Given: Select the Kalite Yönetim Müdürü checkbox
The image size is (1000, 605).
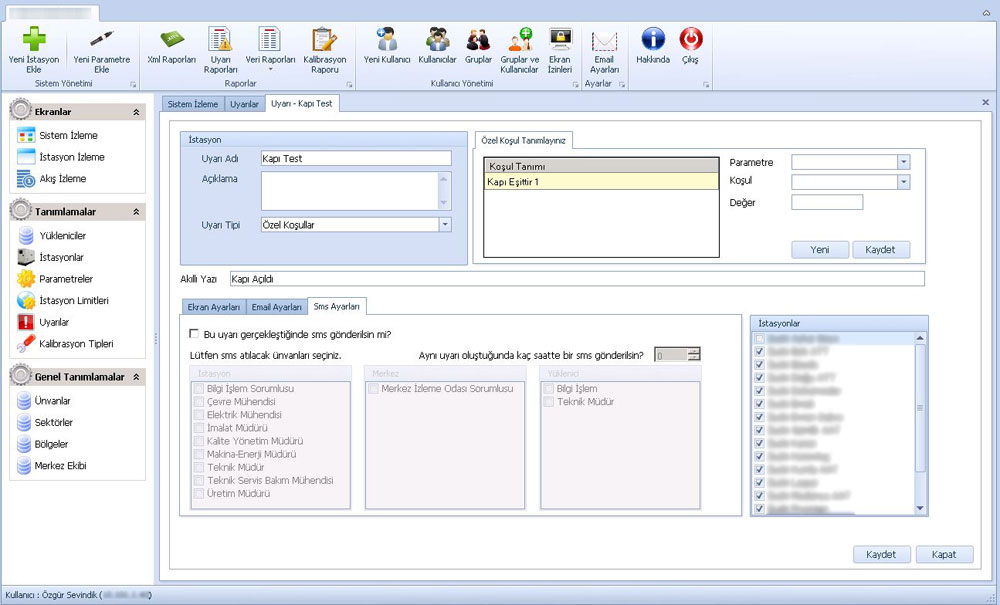Looking at the screenshot, I should point(199,441).
